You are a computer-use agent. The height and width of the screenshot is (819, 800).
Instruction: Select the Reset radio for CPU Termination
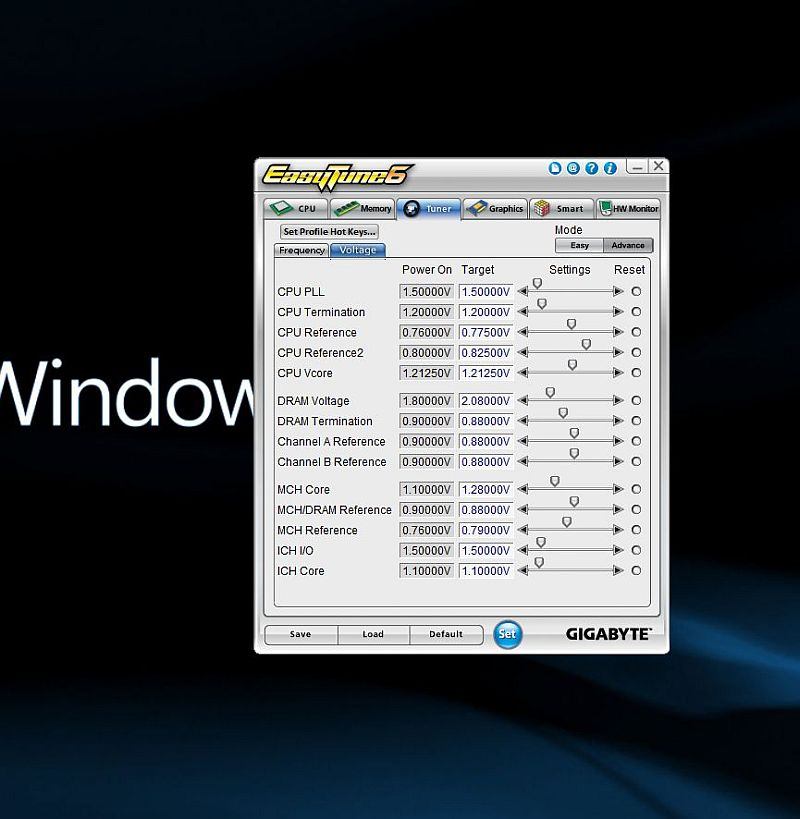click(x=636, y=312)
